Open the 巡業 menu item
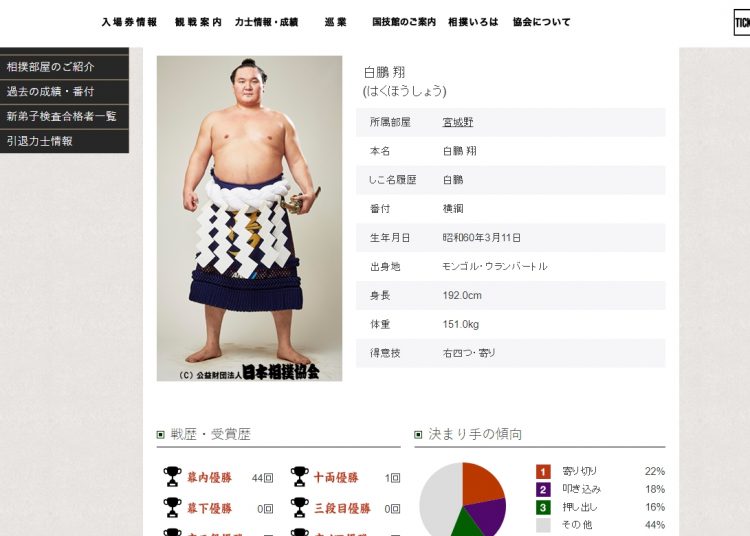 [335, 22]
